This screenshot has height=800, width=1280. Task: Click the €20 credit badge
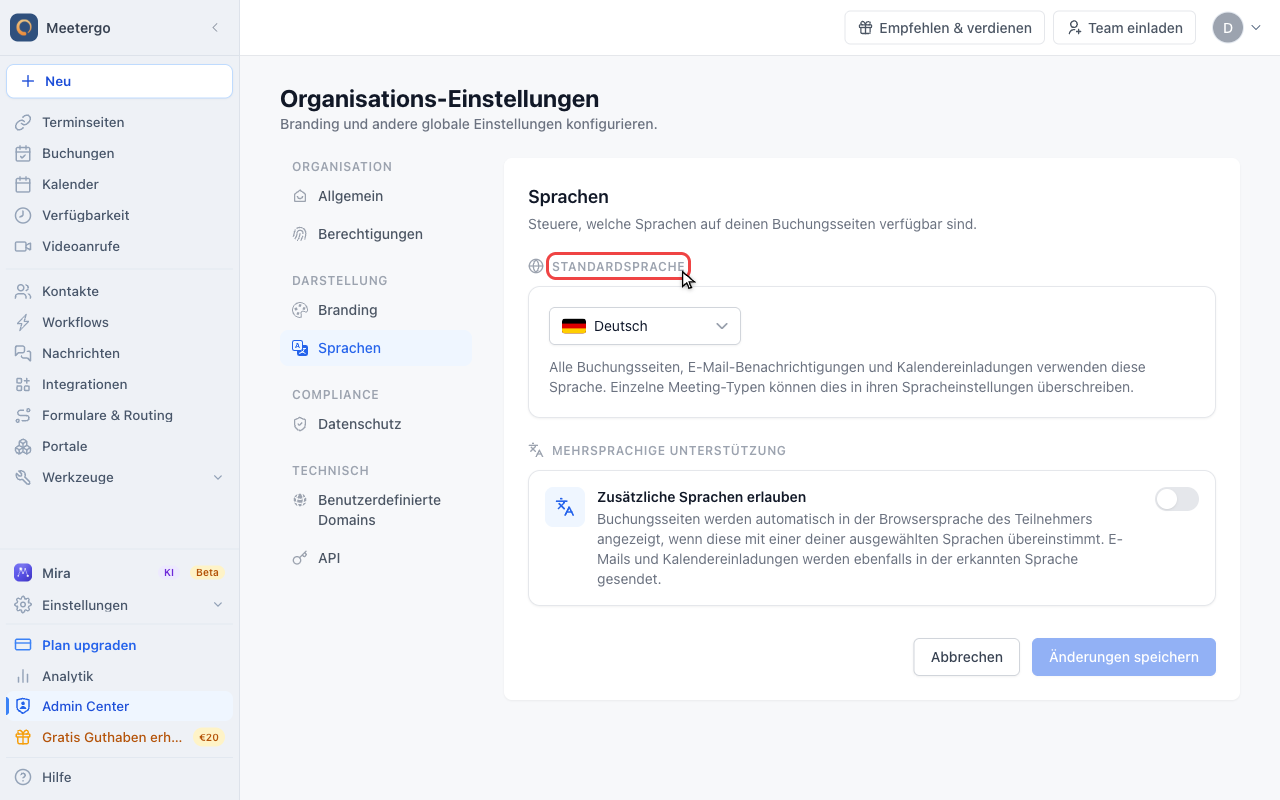pyautogui.click(x=208, y=737)
